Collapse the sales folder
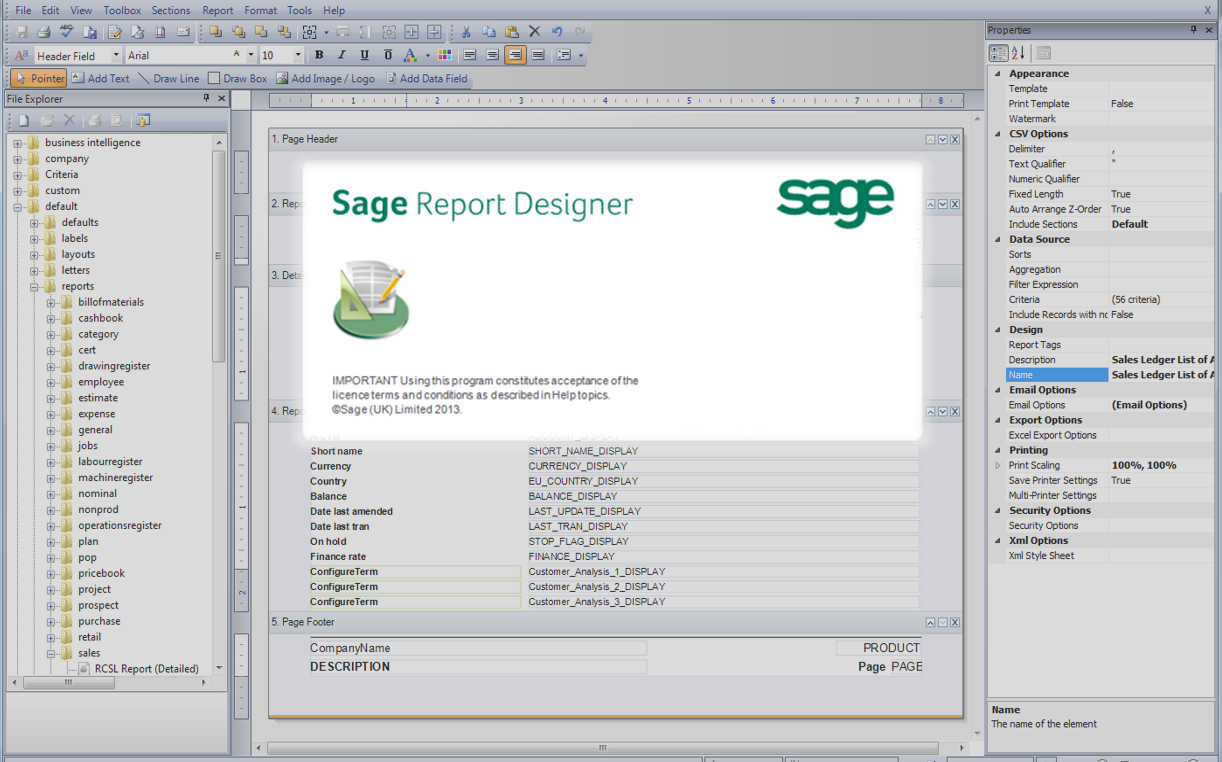This screenshot has width=1222, height=762. pos(51,654)
